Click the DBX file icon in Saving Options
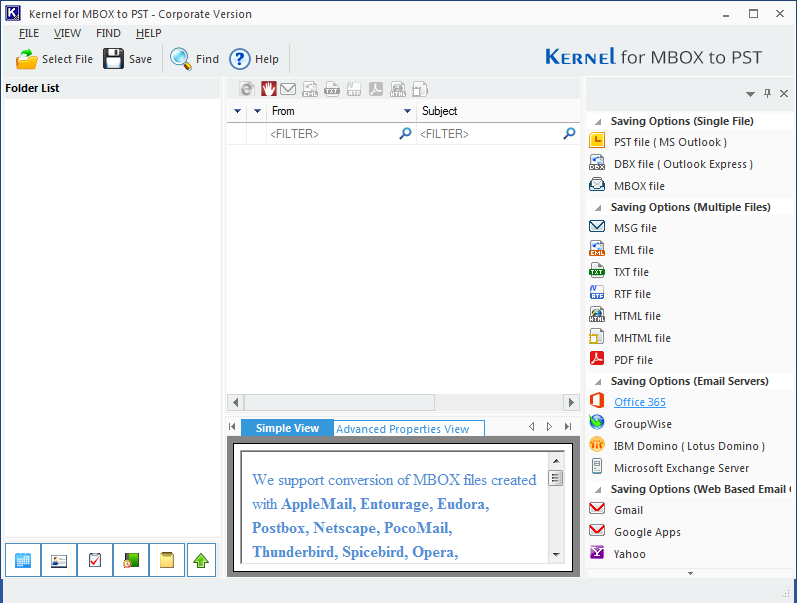The image size is (797, 603). tap(597, 163)
